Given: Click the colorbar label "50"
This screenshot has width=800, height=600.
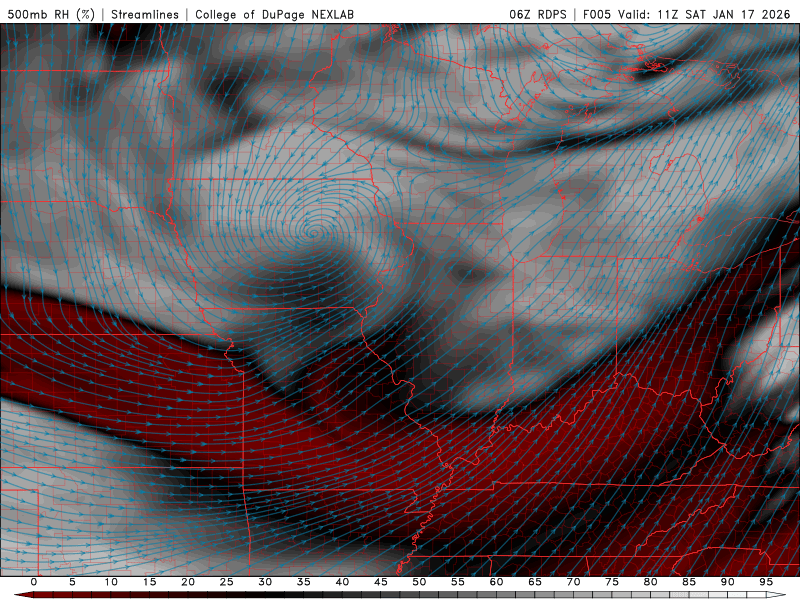Looking at the screenshot, I should click(419, 582).
